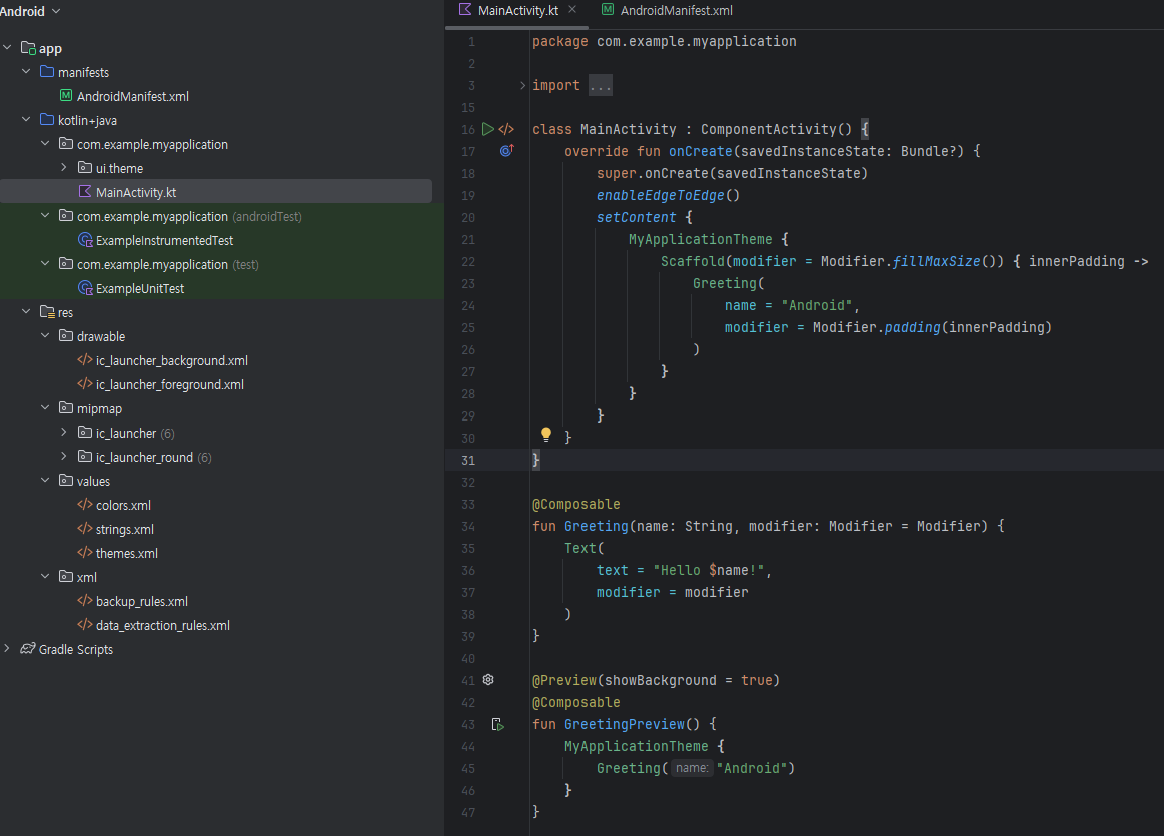This screenshot has height=836, width=1164.
Task: Click the app module folder icon
Action: point(28,48)
